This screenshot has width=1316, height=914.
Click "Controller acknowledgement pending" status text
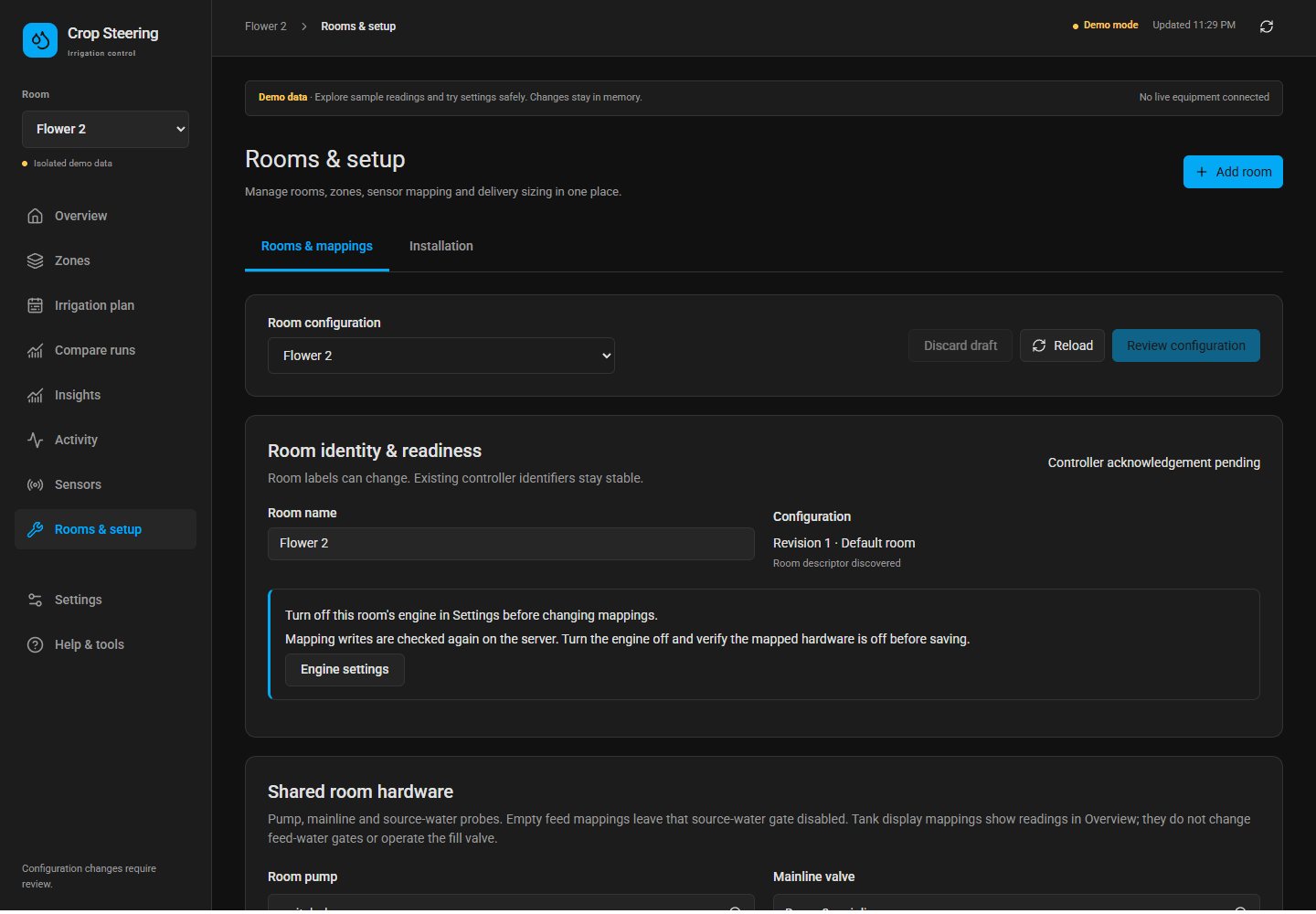pos(1154,462)
